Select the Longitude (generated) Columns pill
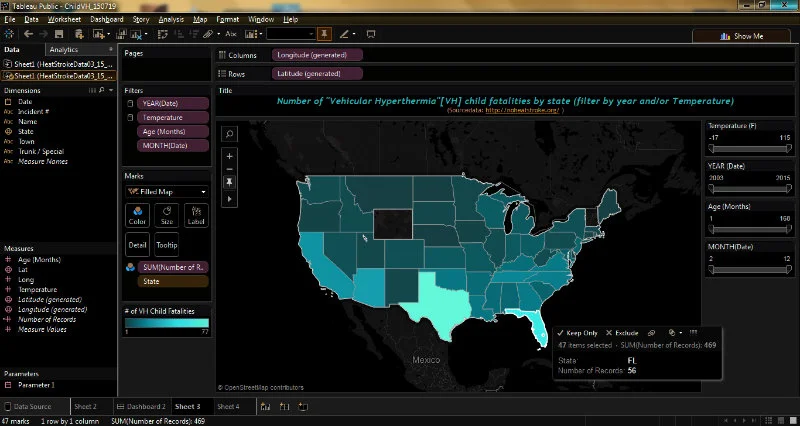The width and height of the screenshot is (800, 426). [317, 55]
